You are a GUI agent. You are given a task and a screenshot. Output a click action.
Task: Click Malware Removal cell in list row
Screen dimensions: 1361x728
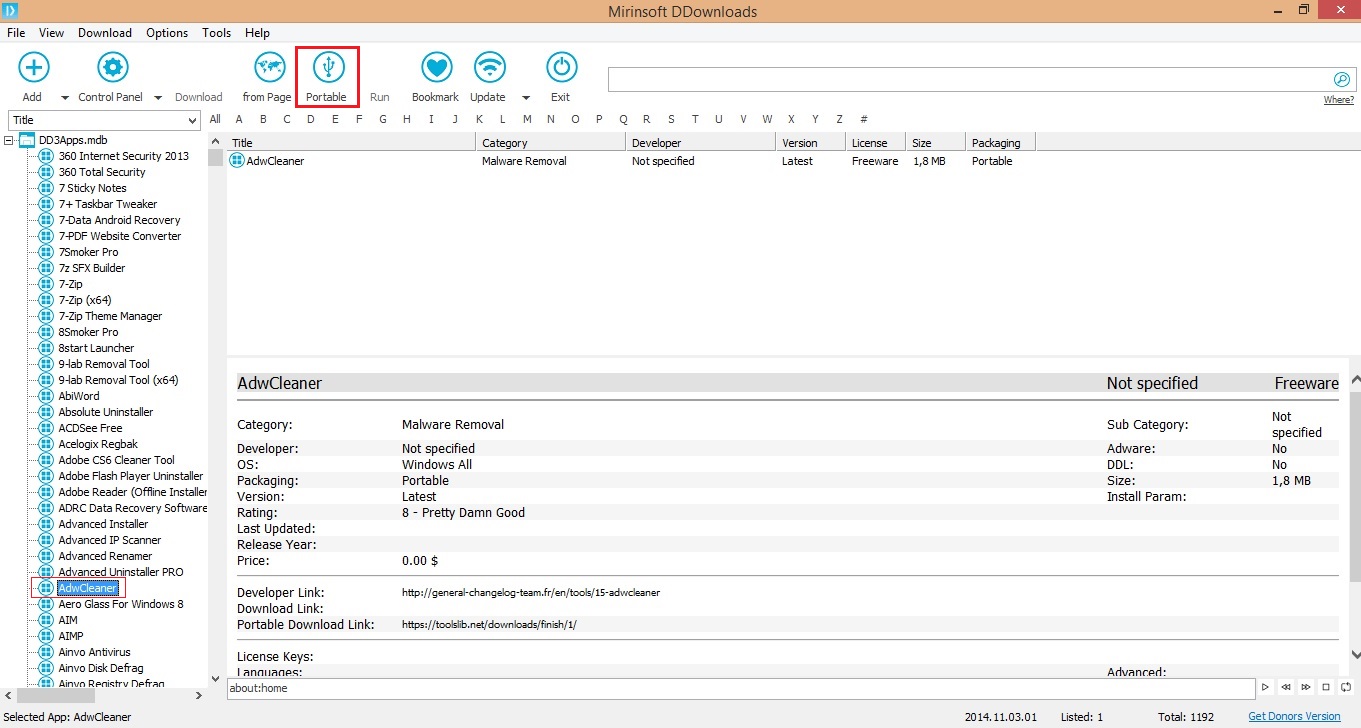pyautogui.click(x=524, y=161)
